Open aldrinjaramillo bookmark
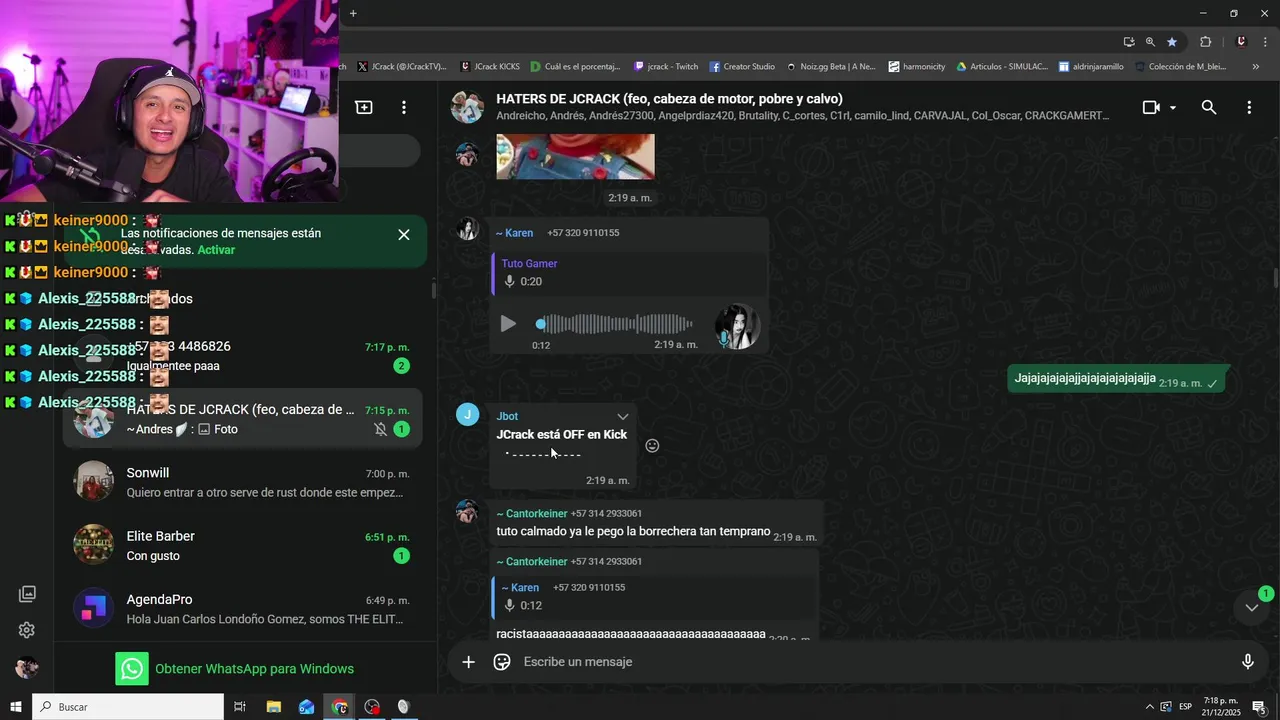 coord(1091,67)
